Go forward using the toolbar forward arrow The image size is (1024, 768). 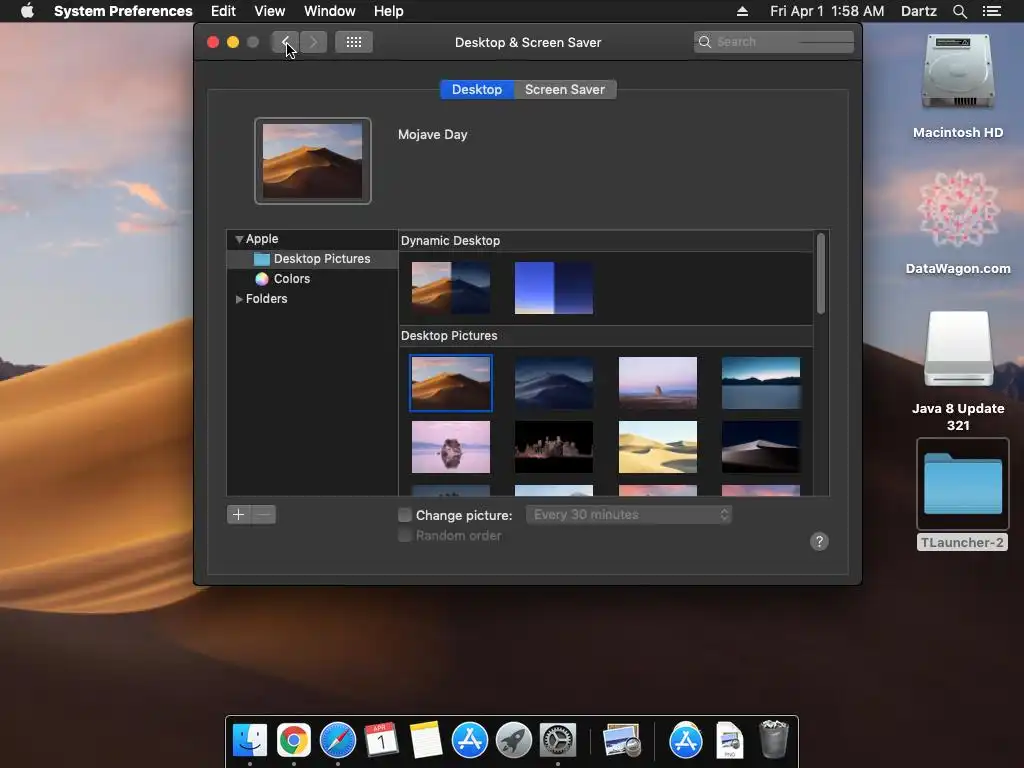pos(313,42)
